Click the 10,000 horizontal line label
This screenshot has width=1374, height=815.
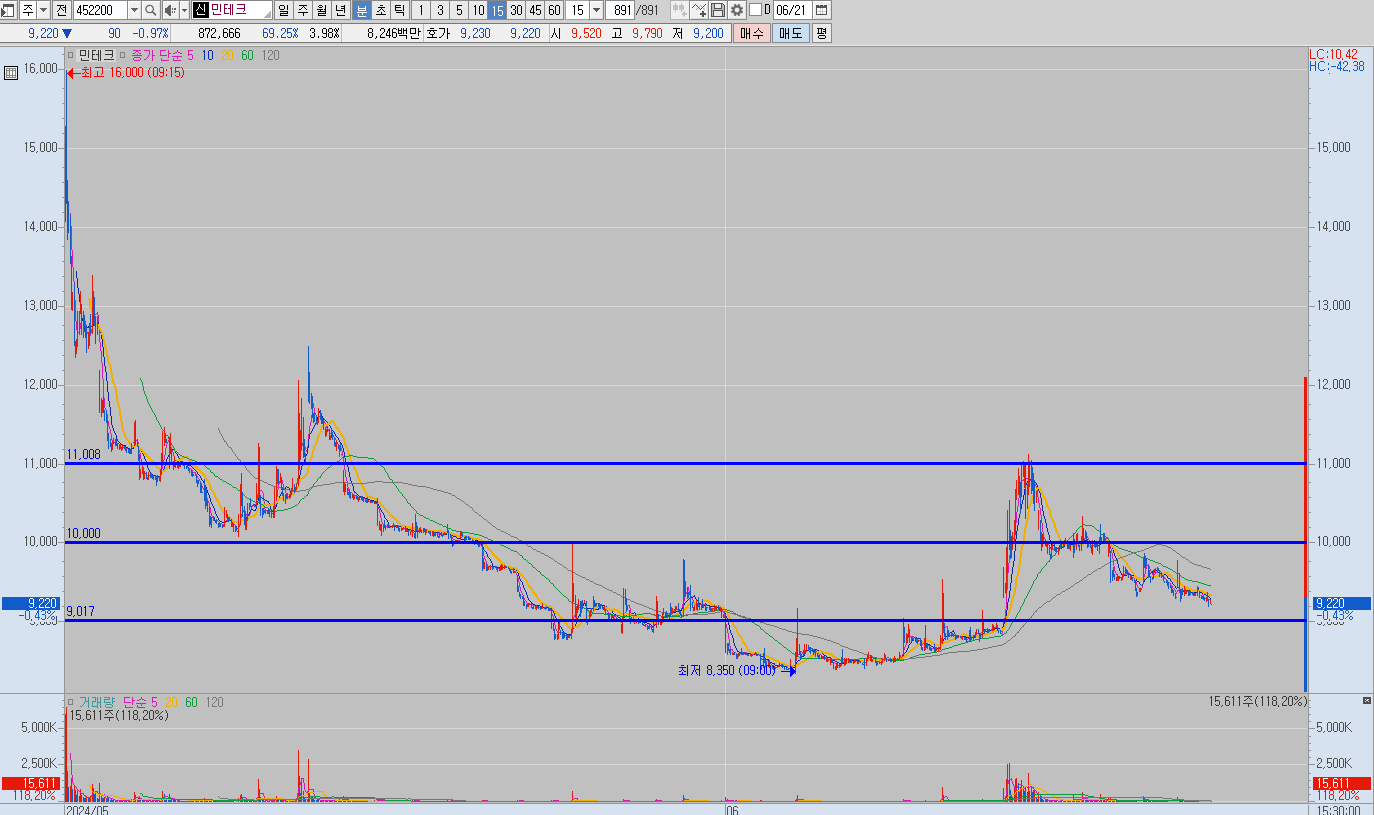83,534
